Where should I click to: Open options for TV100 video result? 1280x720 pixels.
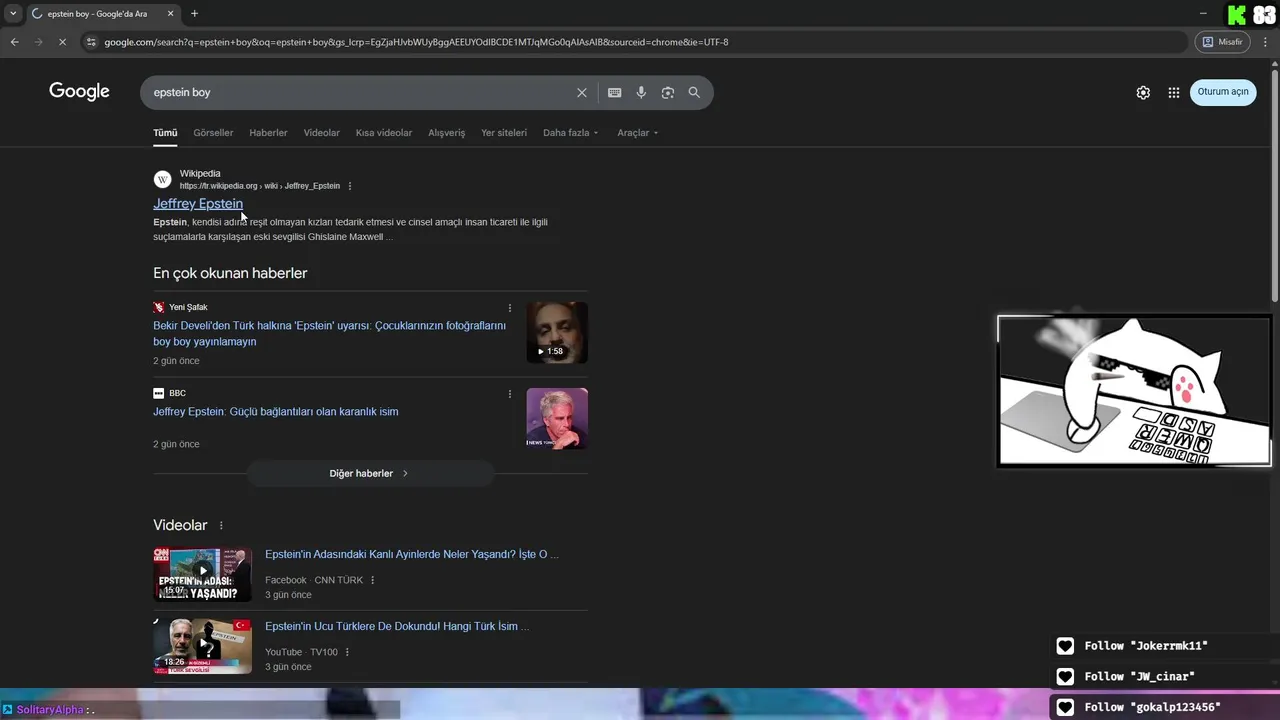pyautogui.click(x=347, y=652)
